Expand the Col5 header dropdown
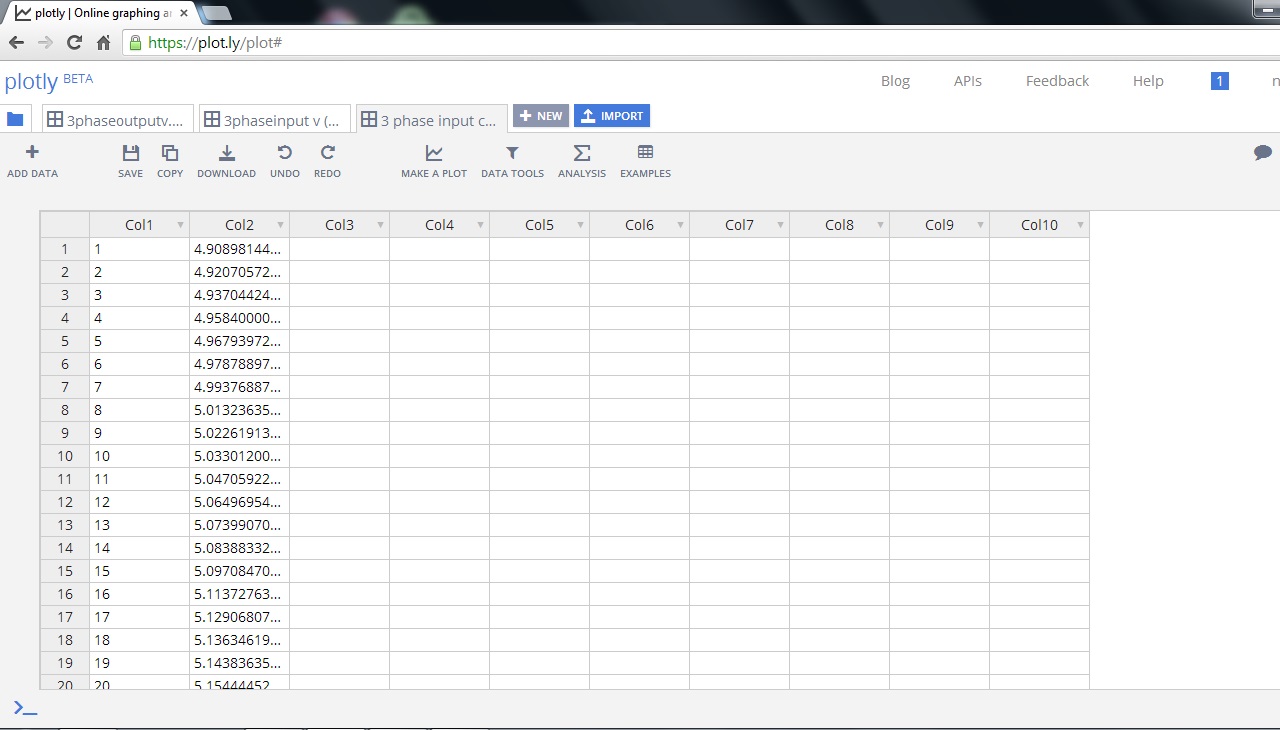Screen dimensions: 1280x730 tap(580, 225)
